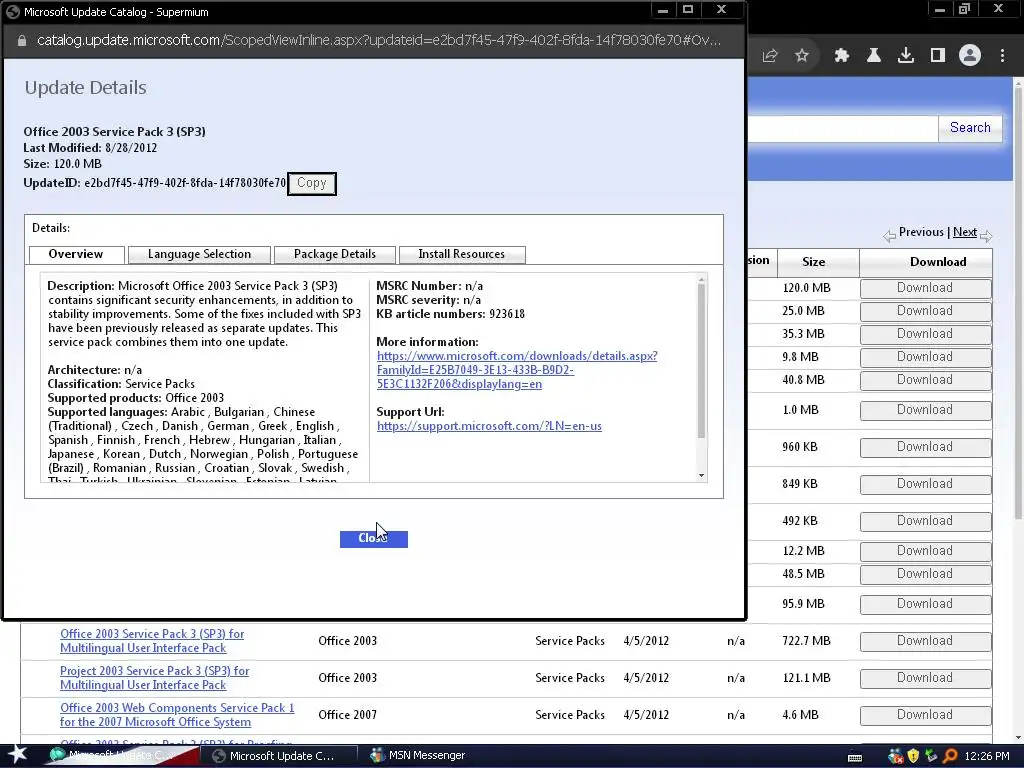The width and height of the screenshot is (1024, 768).
Task: Click the Search button in the catalog
Action: tap(970, 128)
